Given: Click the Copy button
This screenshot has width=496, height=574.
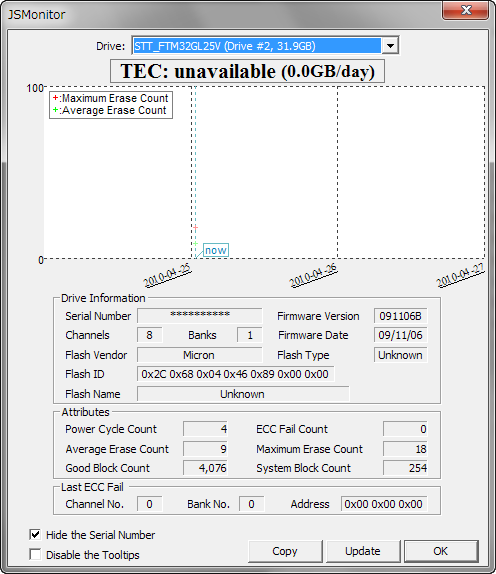Looking at the screenshot, I should (285, 551).
